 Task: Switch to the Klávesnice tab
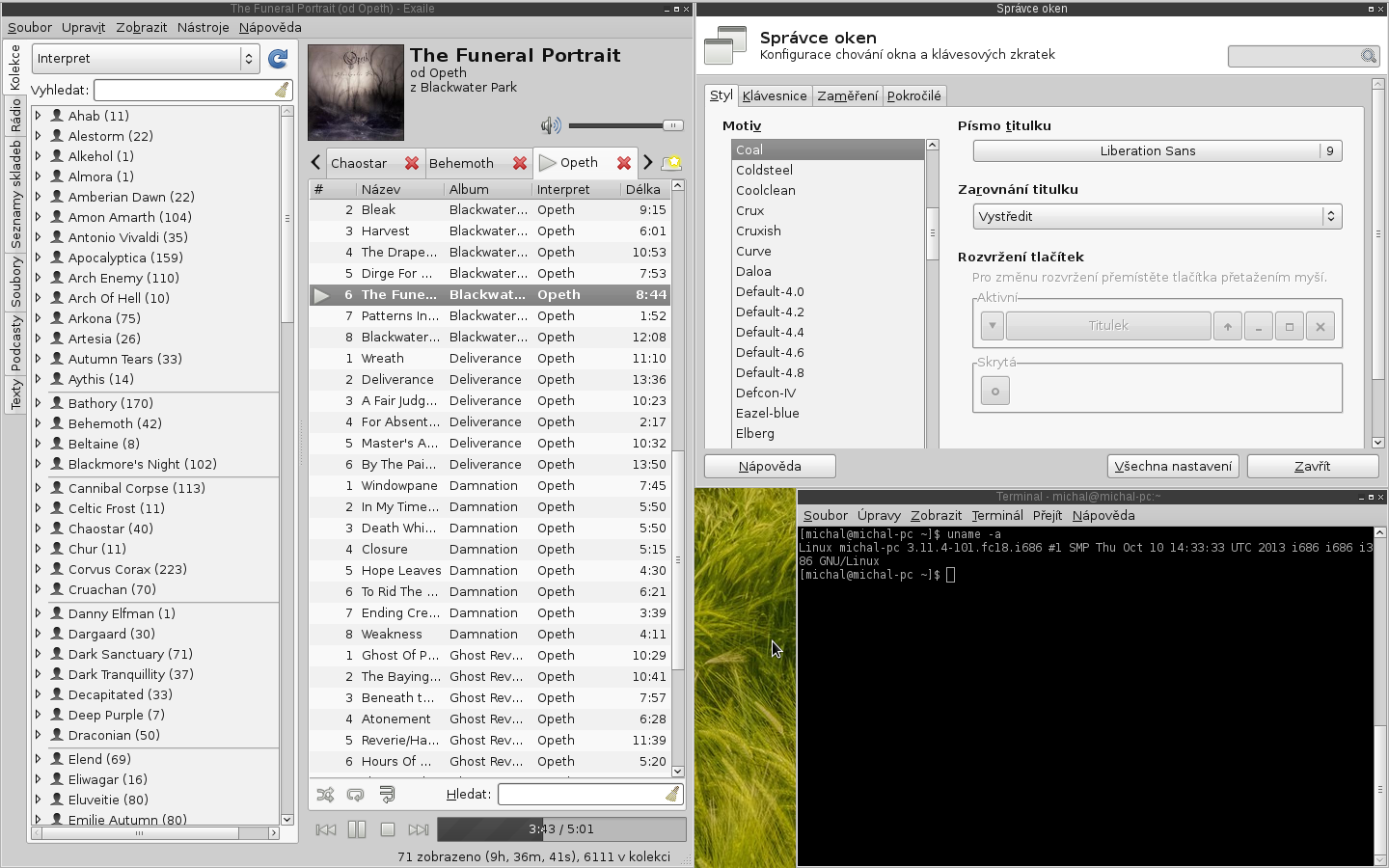[774, 95]
